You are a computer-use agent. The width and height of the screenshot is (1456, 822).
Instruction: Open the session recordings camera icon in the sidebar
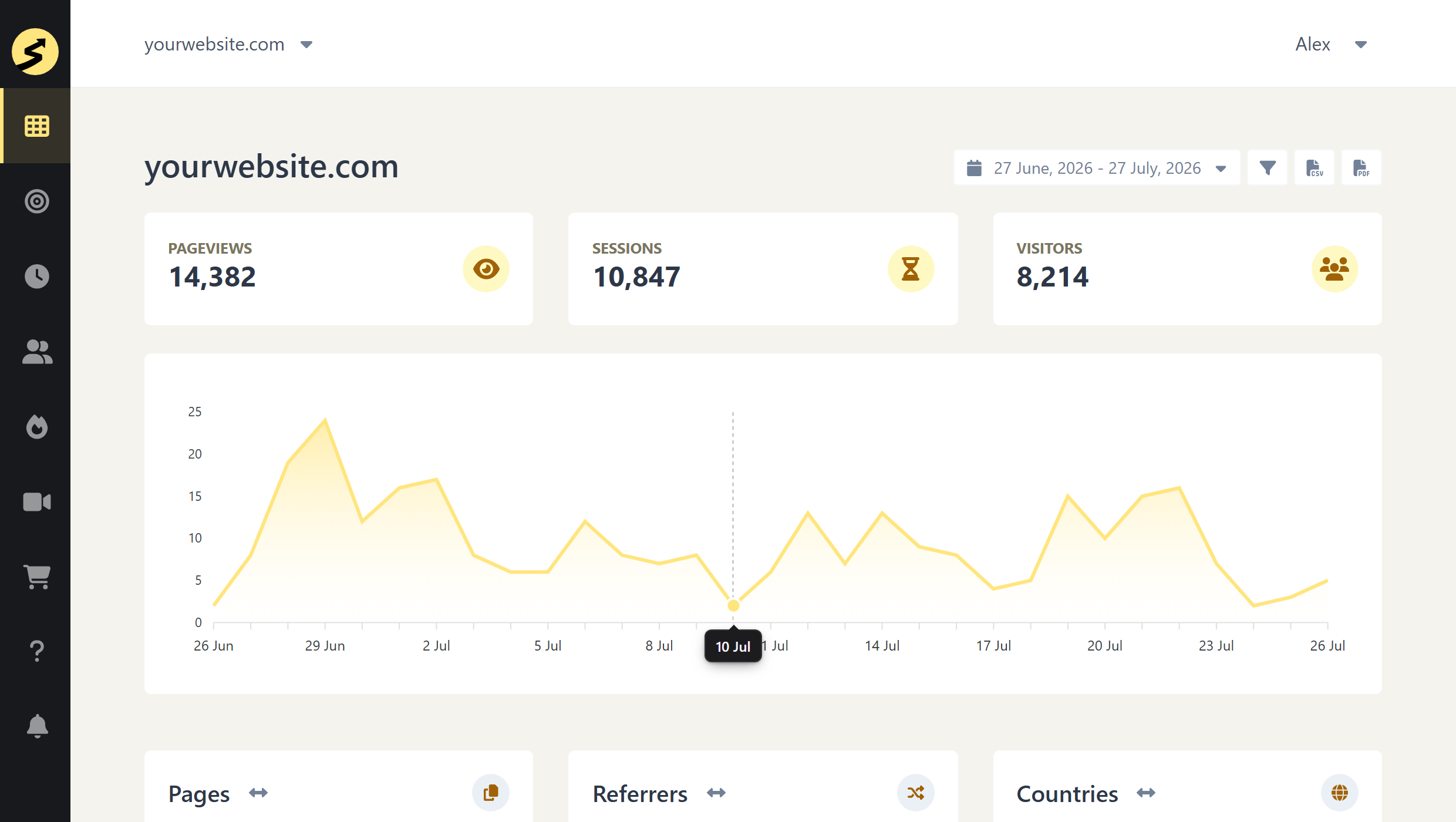click(x=36, y=502)
